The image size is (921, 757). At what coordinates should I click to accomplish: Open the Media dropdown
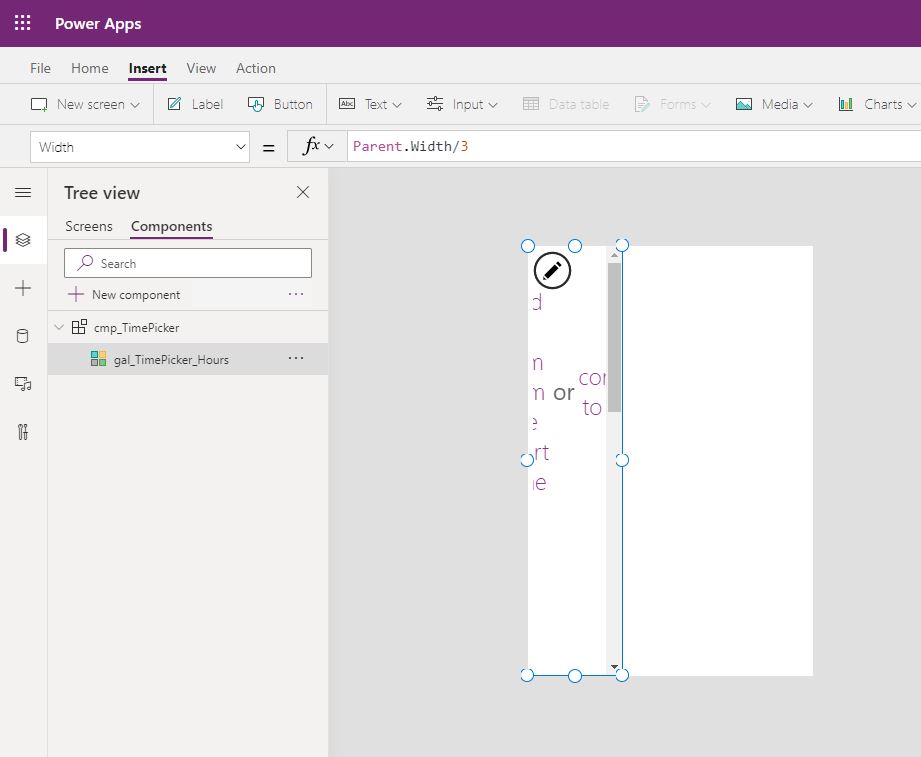(774, 105)
